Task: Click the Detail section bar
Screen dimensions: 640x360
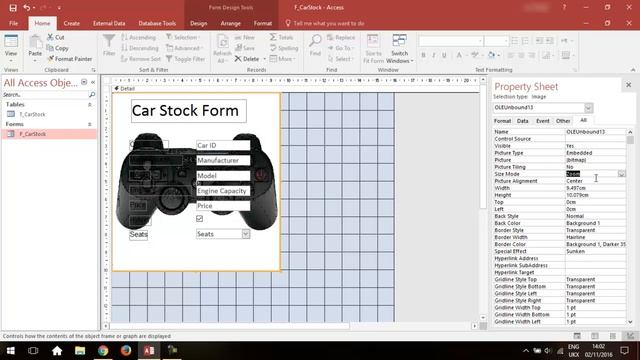Action: point(296,89)
